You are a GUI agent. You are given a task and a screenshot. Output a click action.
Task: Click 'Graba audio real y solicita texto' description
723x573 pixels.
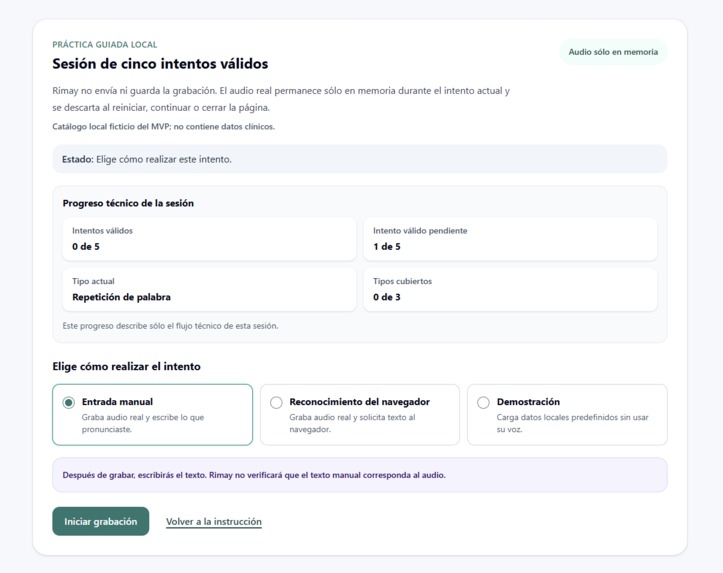tap(352, 423)
